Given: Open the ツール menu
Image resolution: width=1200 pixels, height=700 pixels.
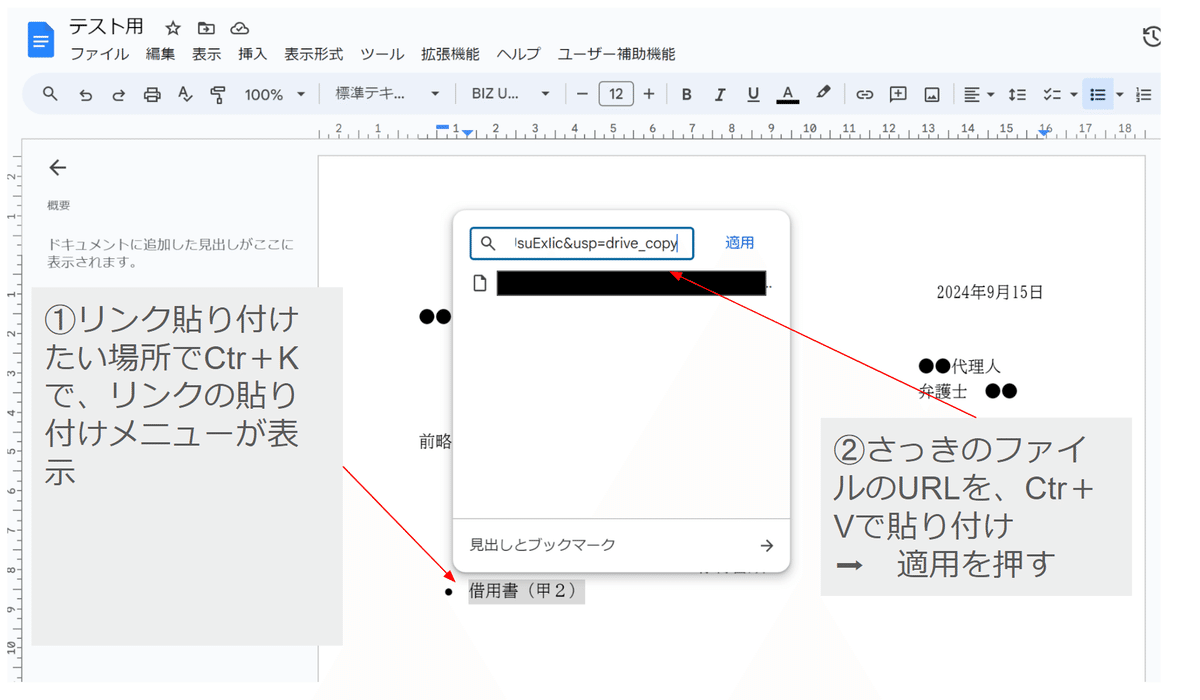Looking at the screenshot, I should click(382, 54).
